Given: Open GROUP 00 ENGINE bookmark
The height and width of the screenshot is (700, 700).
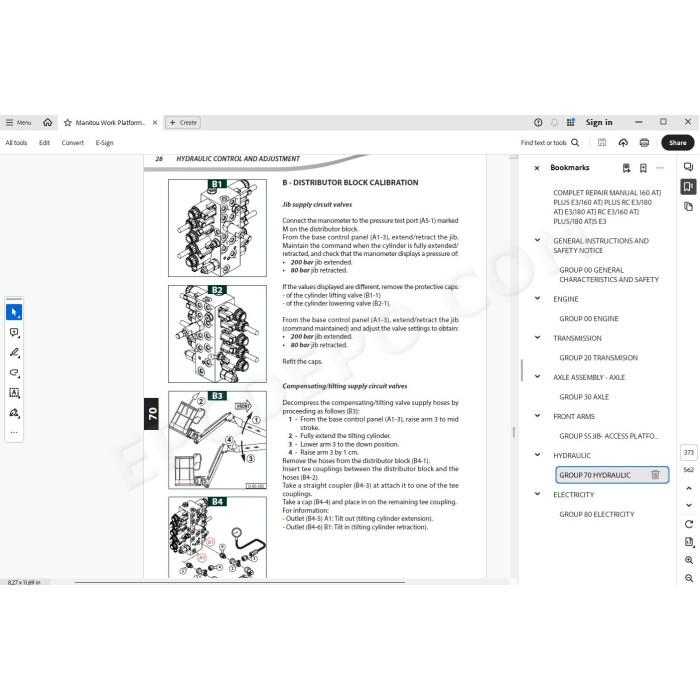Looking at the screenshot, I should tap(588, 319).
